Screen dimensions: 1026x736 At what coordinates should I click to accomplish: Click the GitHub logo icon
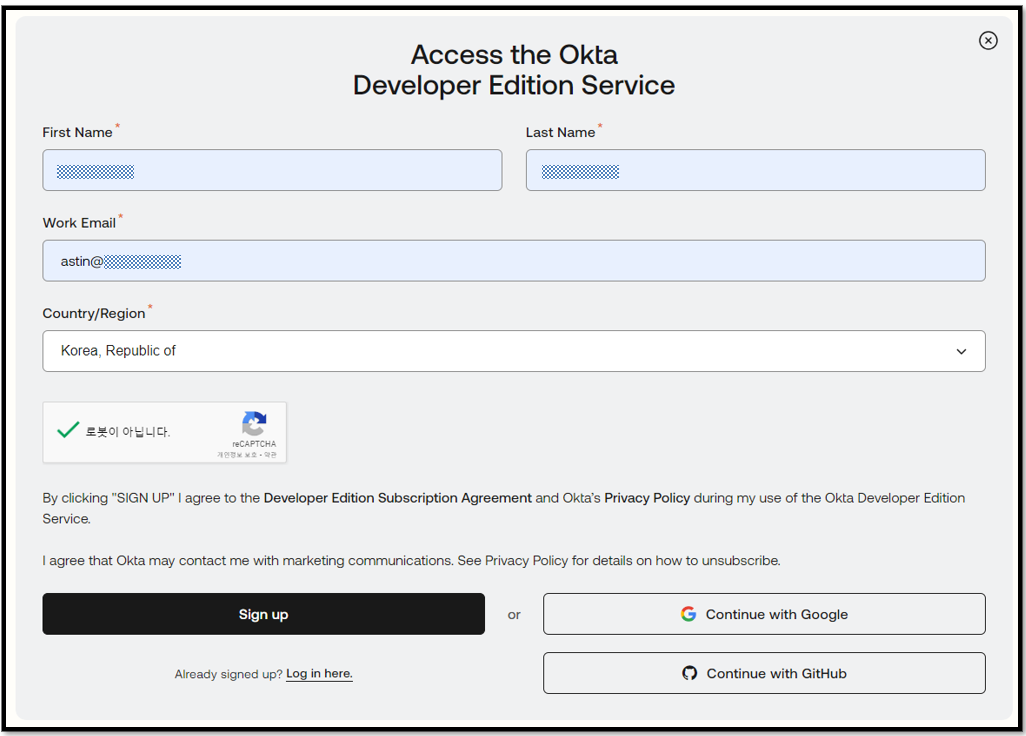coord(689,673)
